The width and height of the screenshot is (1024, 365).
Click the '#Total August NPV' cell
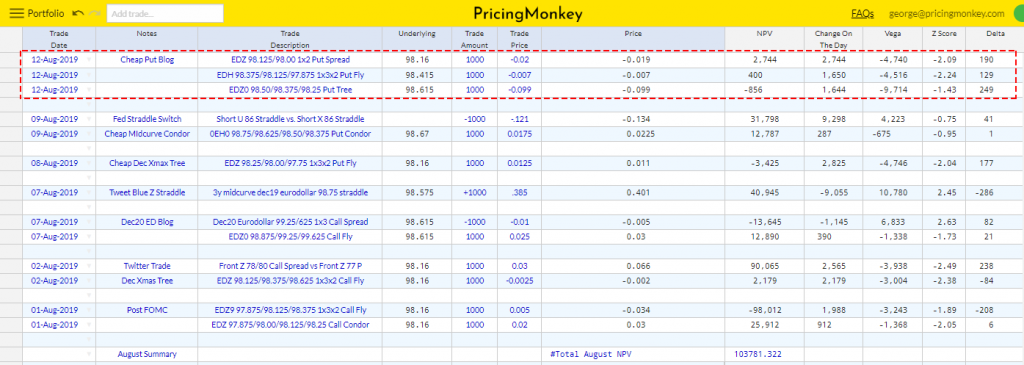pos(633,355)
